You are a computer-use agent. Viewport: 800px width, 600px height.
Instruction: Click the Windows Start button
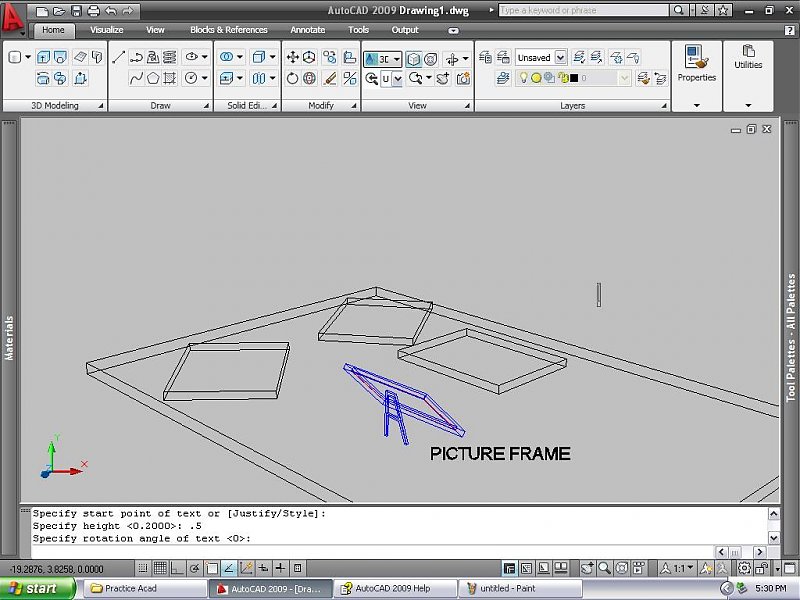38,588
